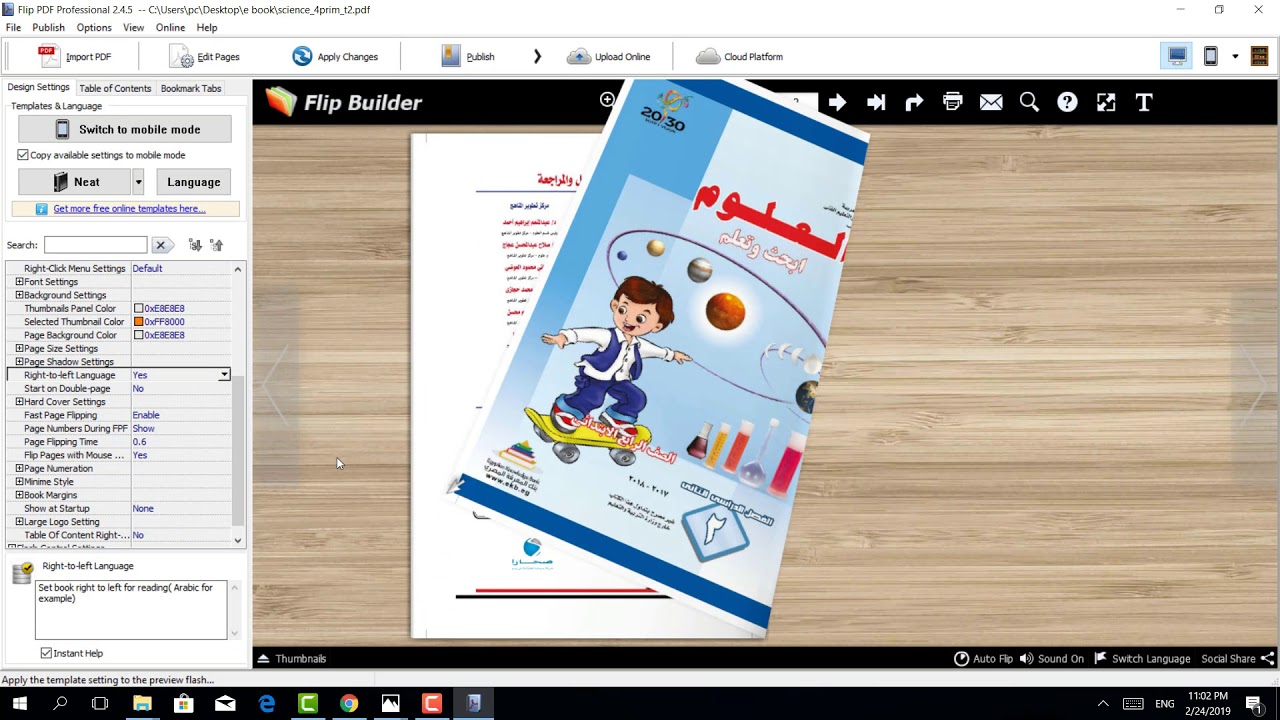This screenshot has width=1280, height=720.
Task: Open the Right-to-left Language value dropdown
Action: coord(224,375)
